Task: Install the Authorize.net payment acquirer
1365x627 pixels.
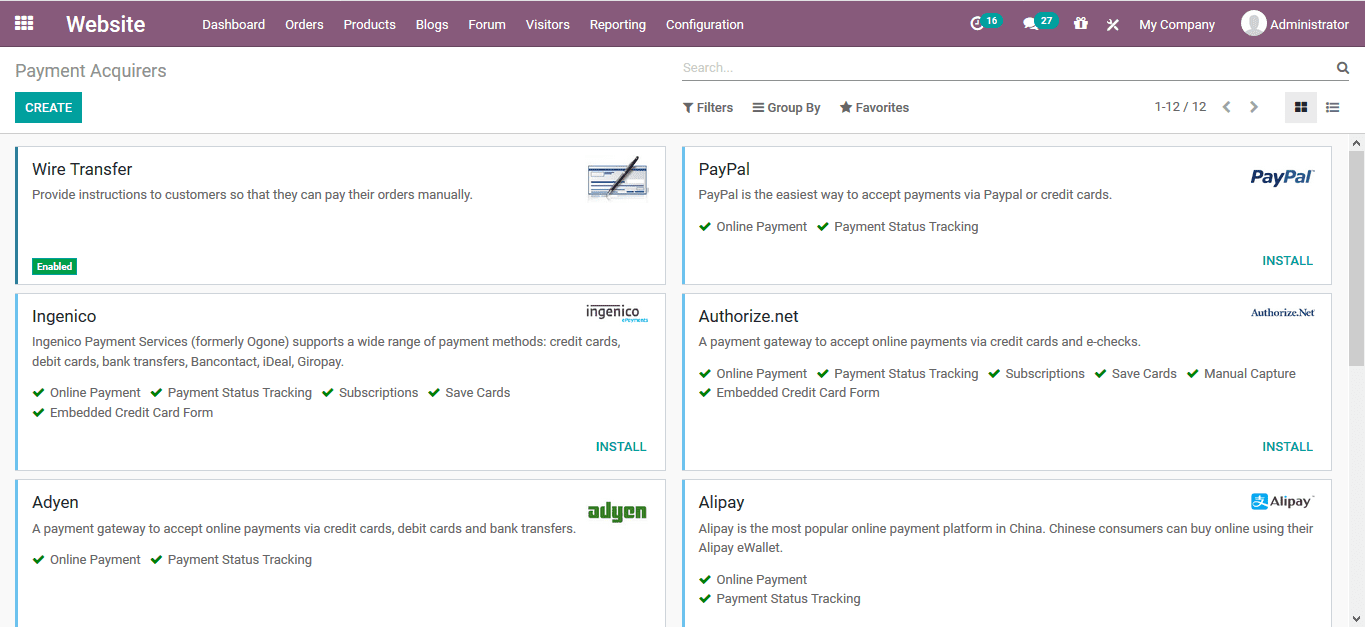Action: click(x=1287, y=446)
